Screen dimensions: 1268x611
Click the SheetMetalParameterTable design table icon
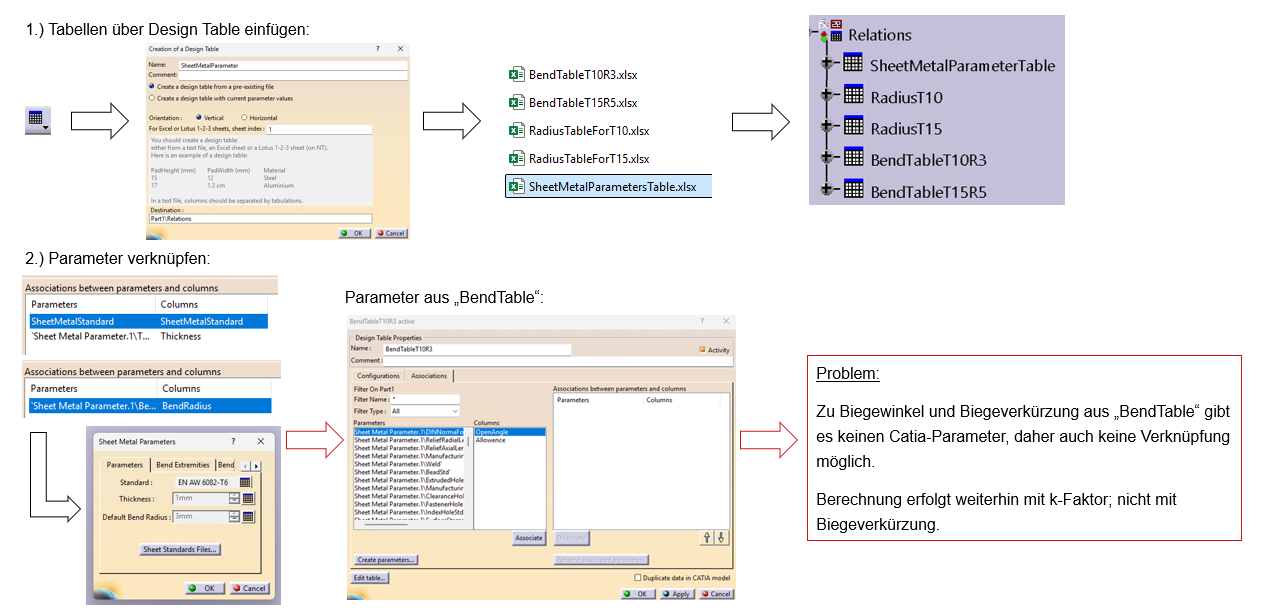[853, 64]
